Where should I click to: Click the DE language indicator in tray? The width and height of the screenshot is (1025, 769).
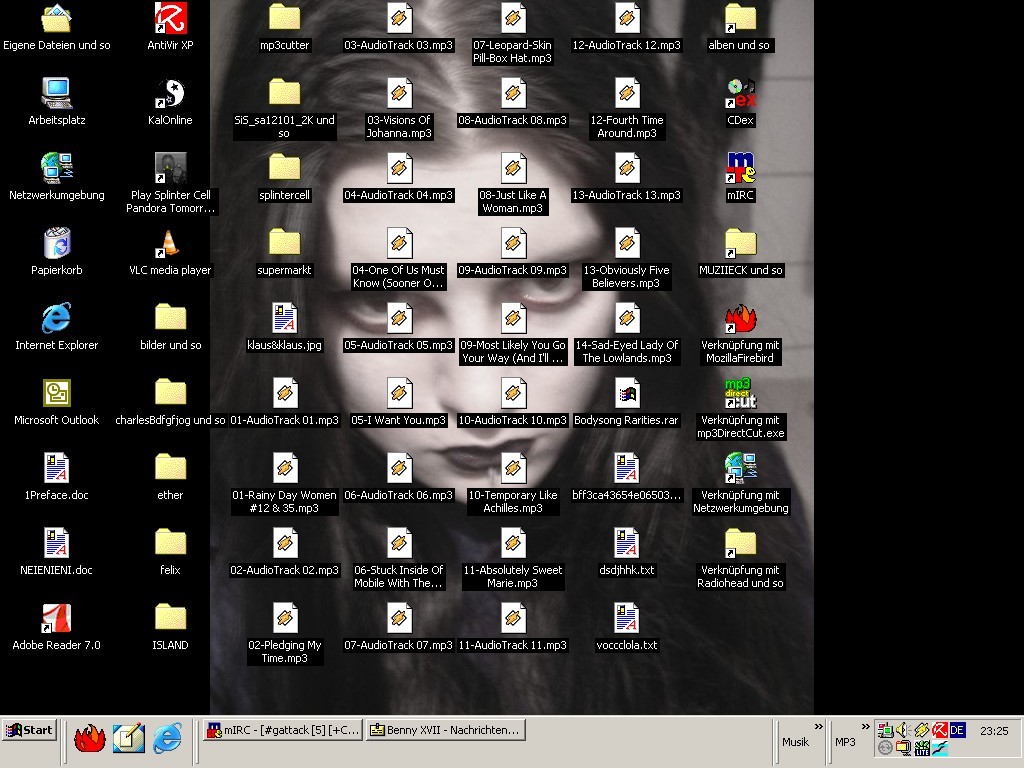point(957,730)
